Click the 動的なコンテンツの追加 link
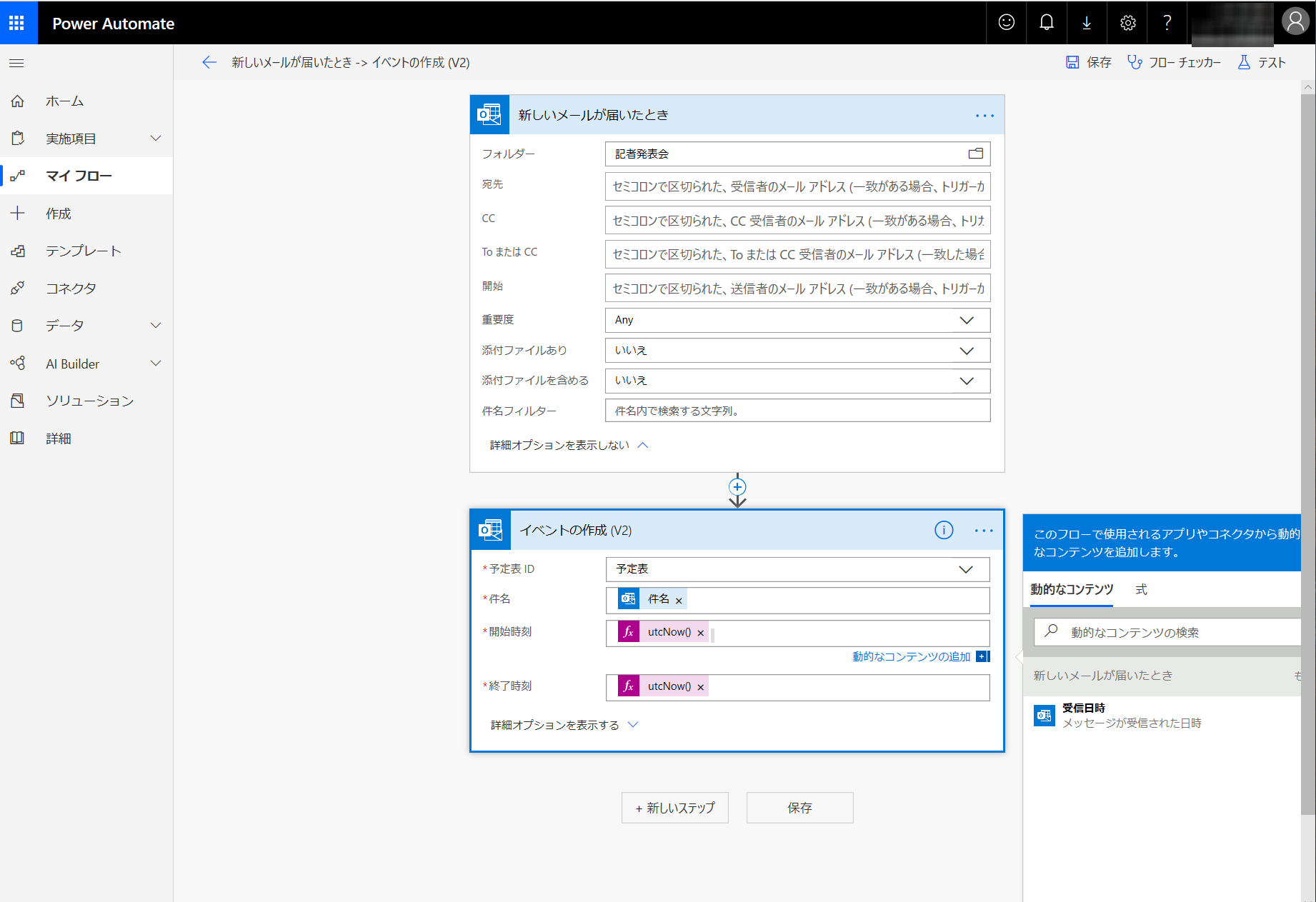This screenshot has height=902, width=1316. 911,656
